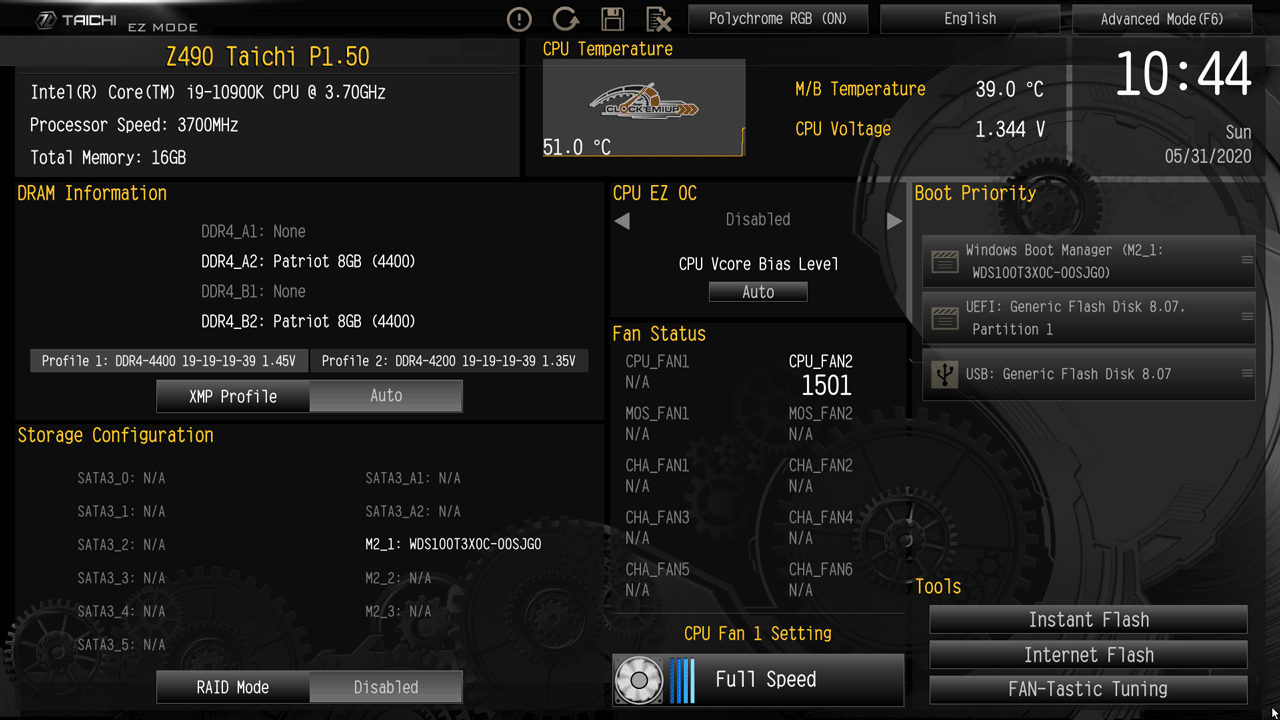Click left arrow next to CPU EZ OC
The image size is (1280, 720).
click(622, 221)
